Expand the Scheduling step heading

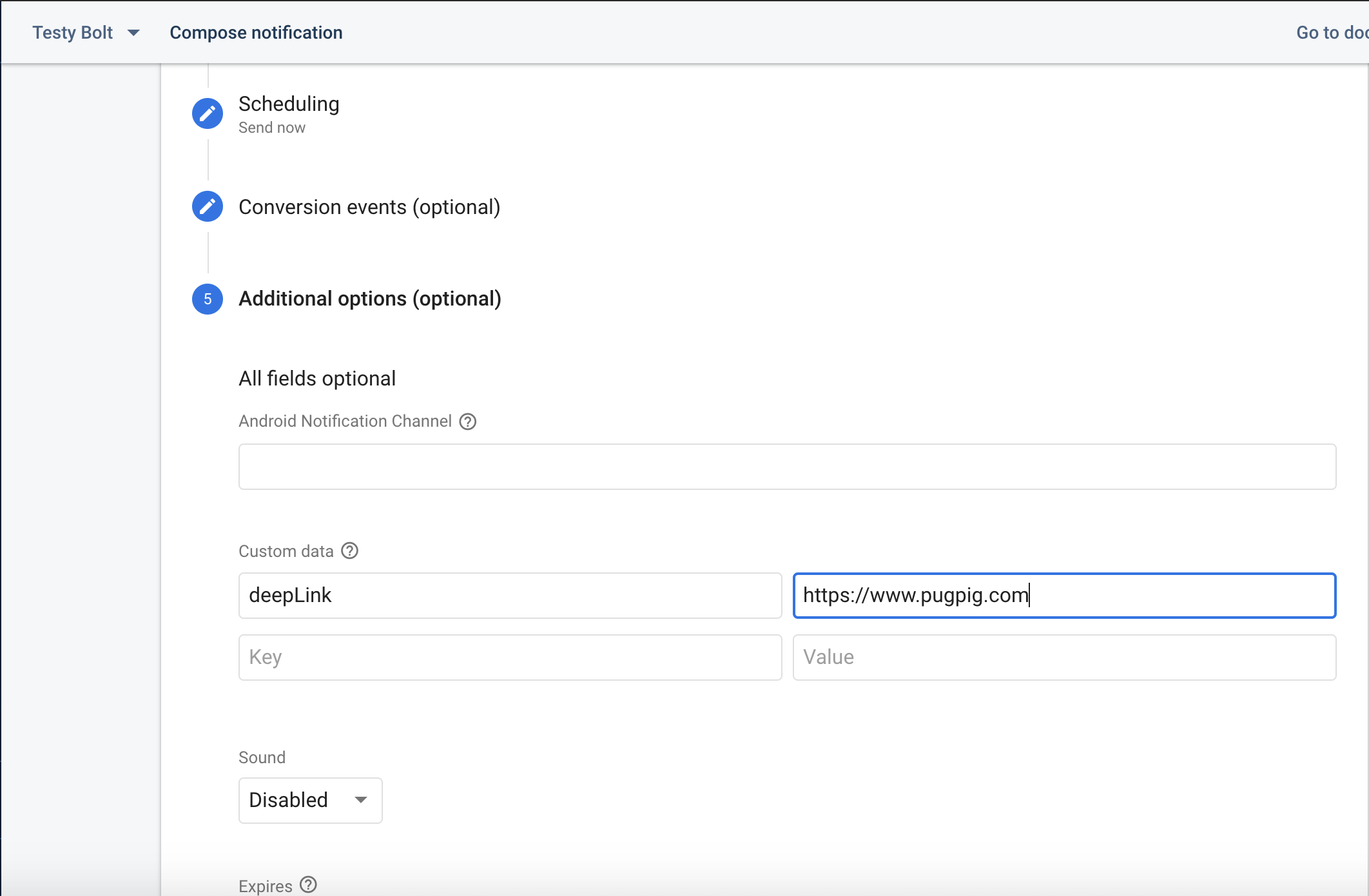click(289, 104)
